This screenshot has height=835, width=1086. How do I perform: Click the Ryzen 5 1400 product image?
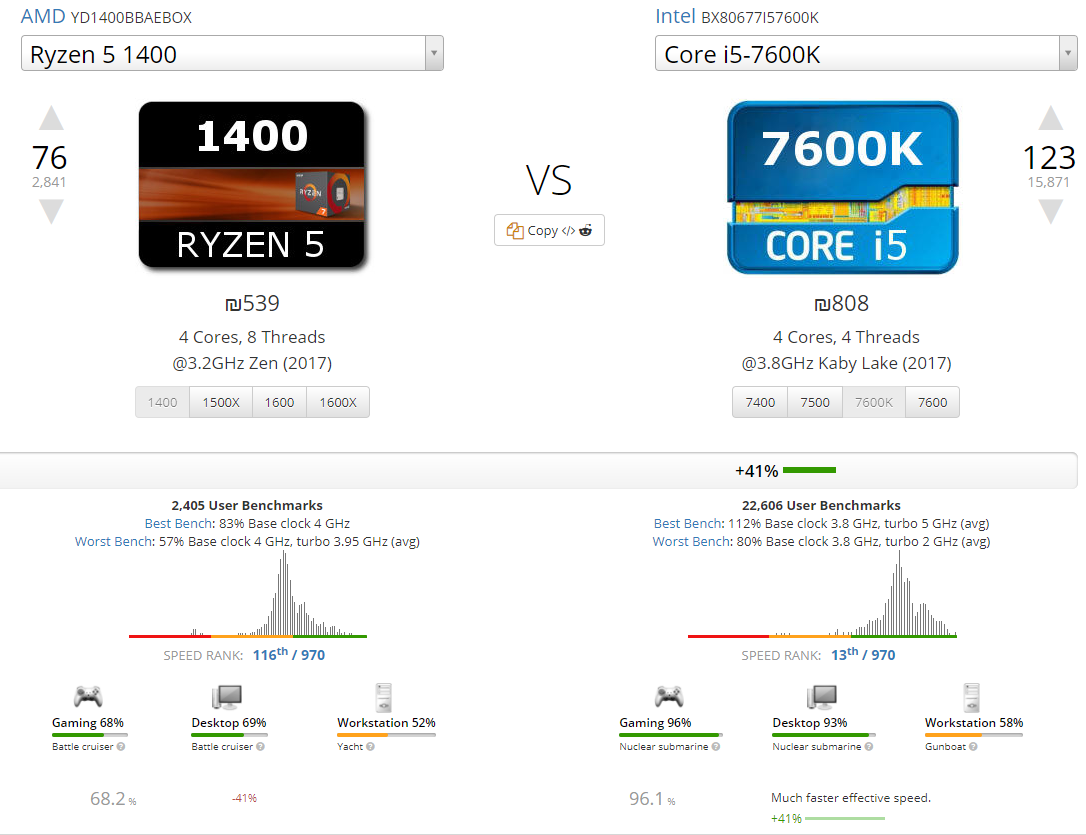click(251, 185)
